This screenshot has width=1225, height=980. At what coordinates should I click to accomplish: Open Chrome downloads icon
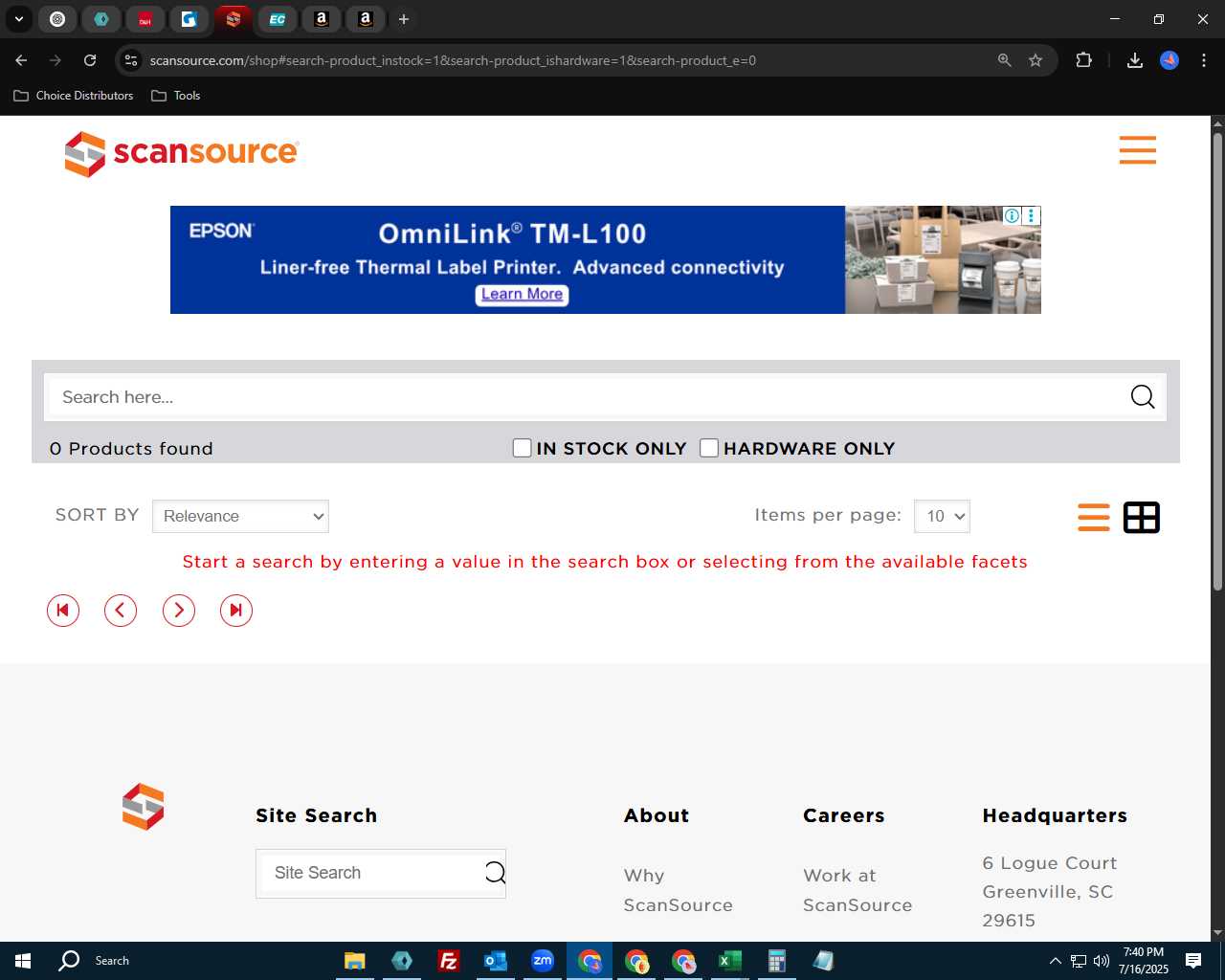pyautogui.click(x=1135, y=60)
